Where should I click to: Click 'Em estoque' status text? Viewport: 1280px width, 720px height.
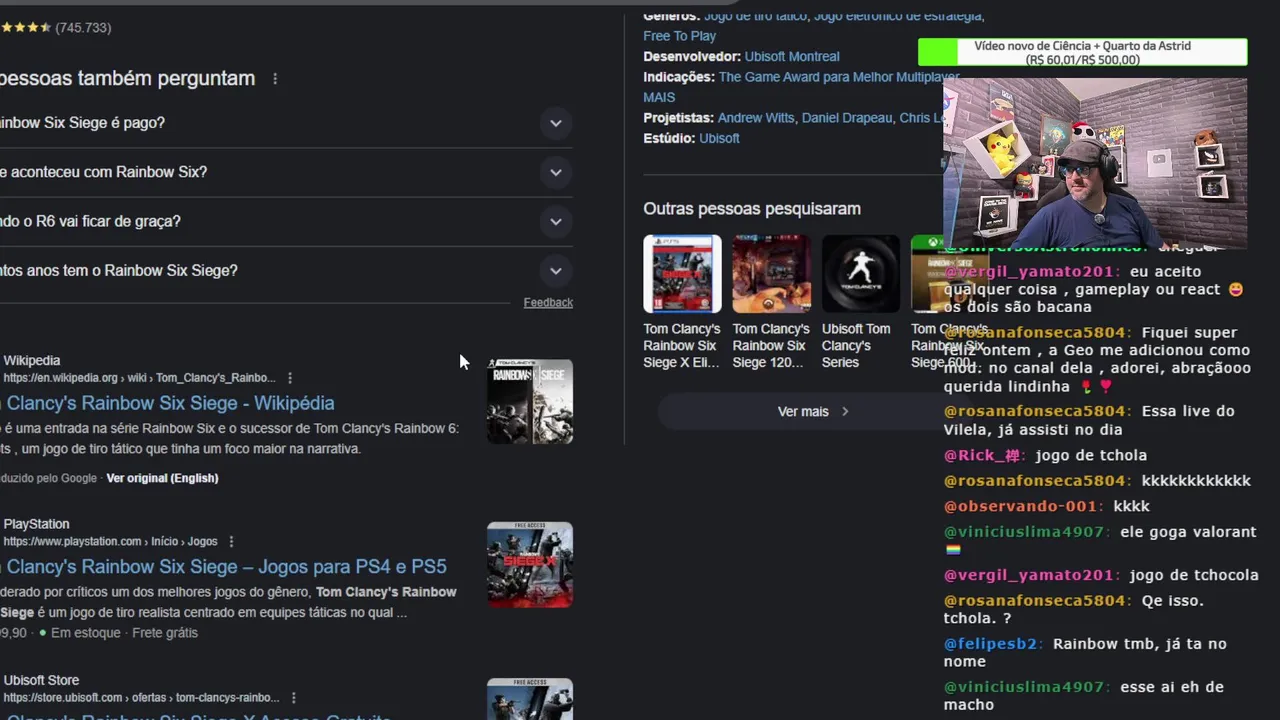pos(85,633)
